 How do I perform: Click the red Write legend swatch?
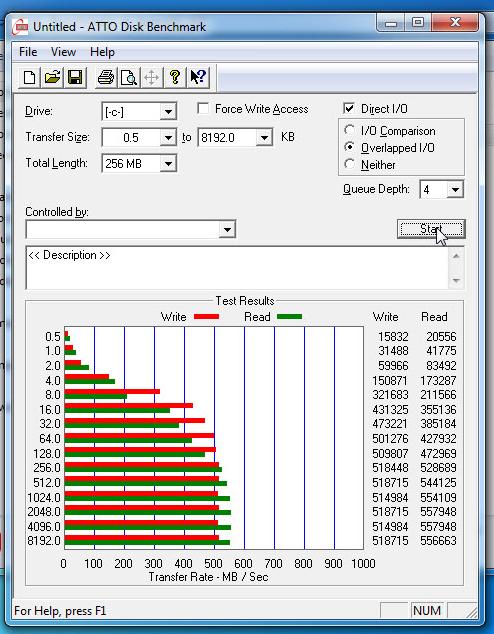(x=207, y=317)
